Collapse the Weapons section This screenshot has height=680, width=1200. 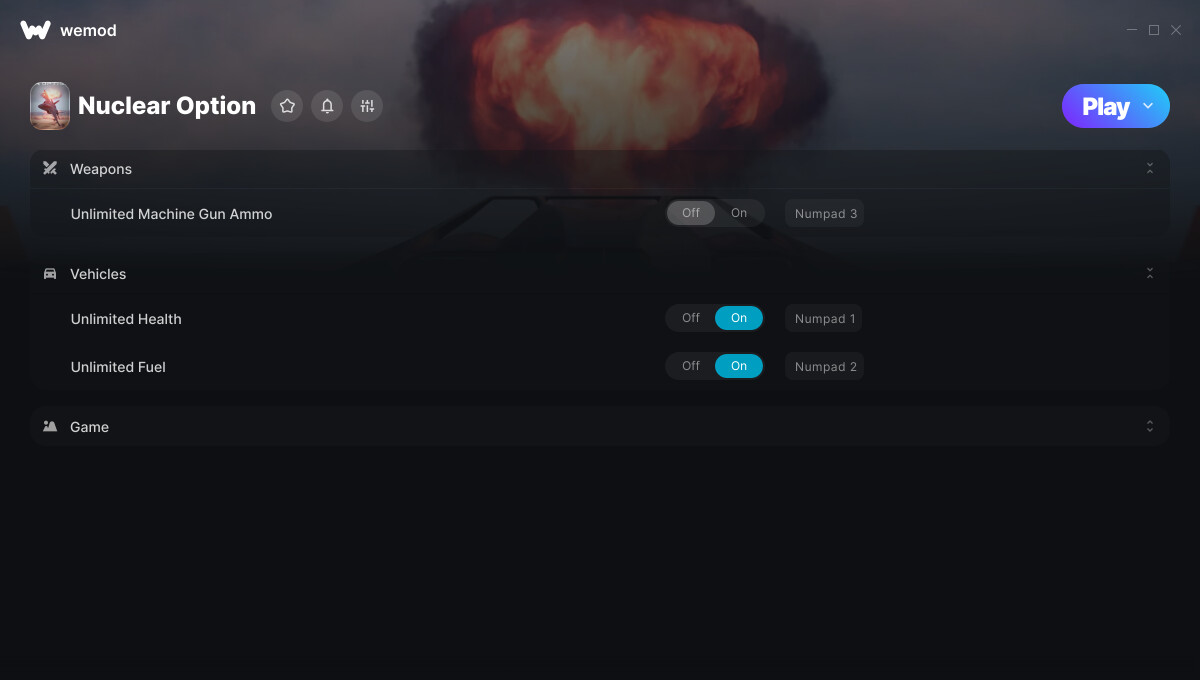[1149, 169]
